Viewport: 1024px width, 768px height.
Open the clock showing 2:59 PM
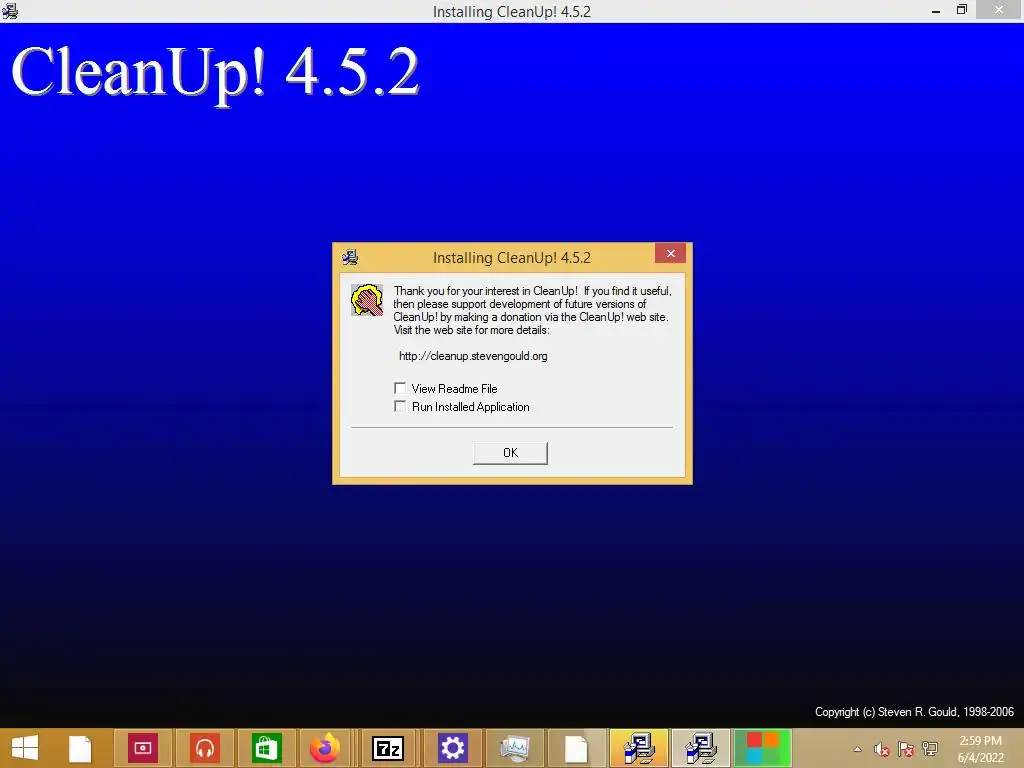(980, 749)
